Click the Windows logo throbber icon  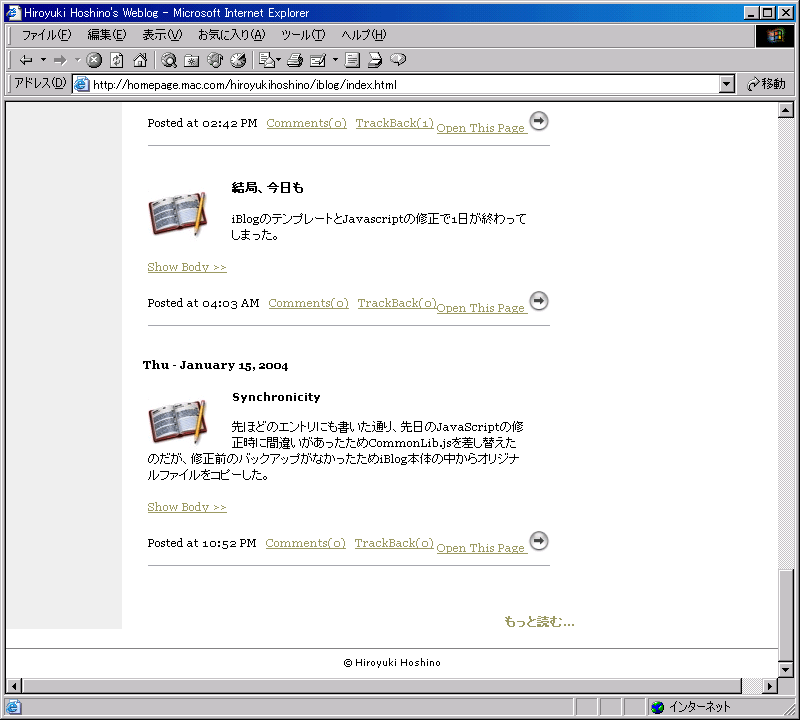coord(774,35)
